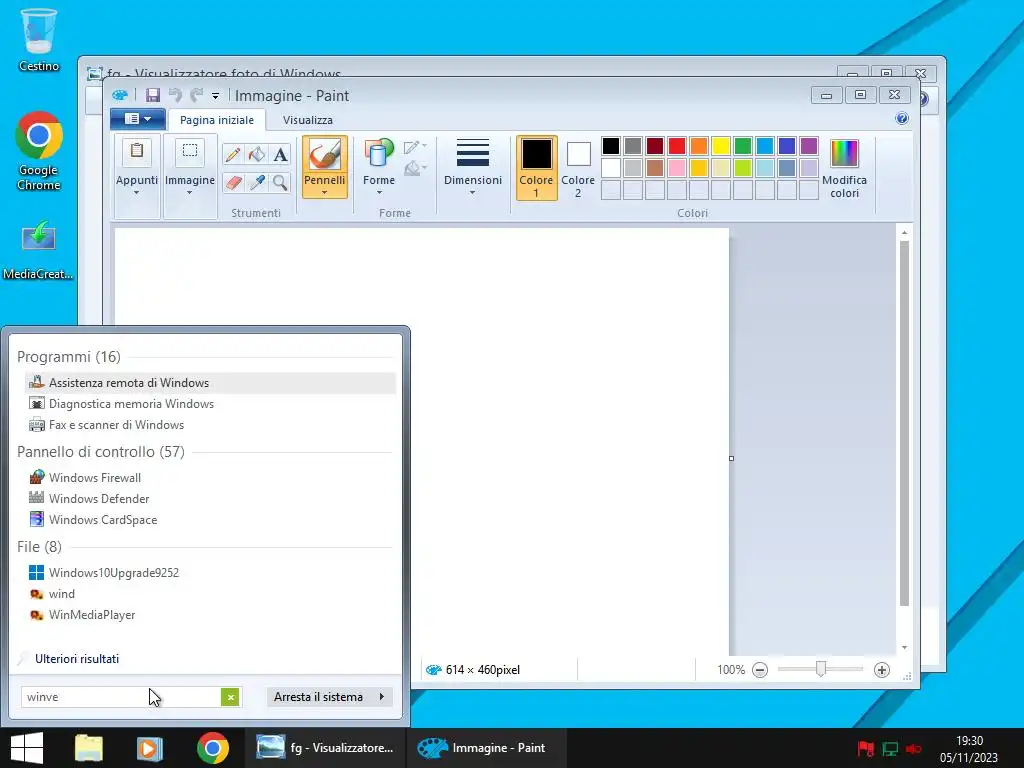Open Fax e scanner di Windows result
Image resolution: width=1024 pixels, height=768 pixels.
[x=210, y=424]
